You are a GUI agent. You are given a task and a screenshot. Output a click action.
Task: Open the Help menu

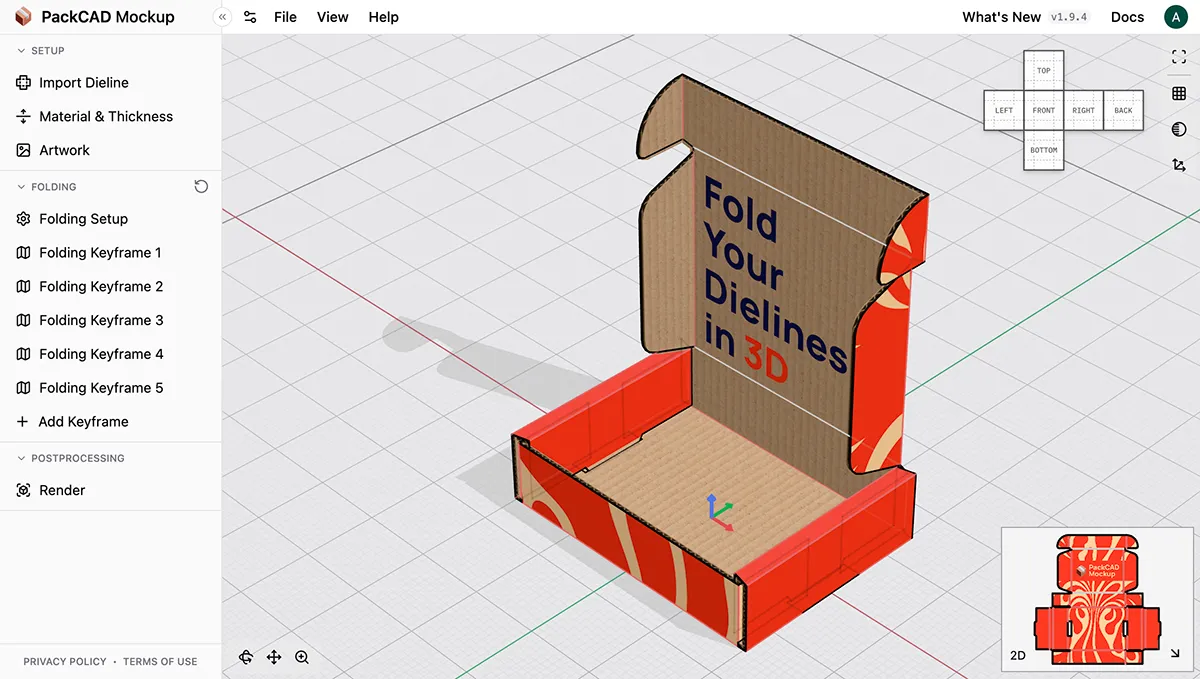coord(383,17)
